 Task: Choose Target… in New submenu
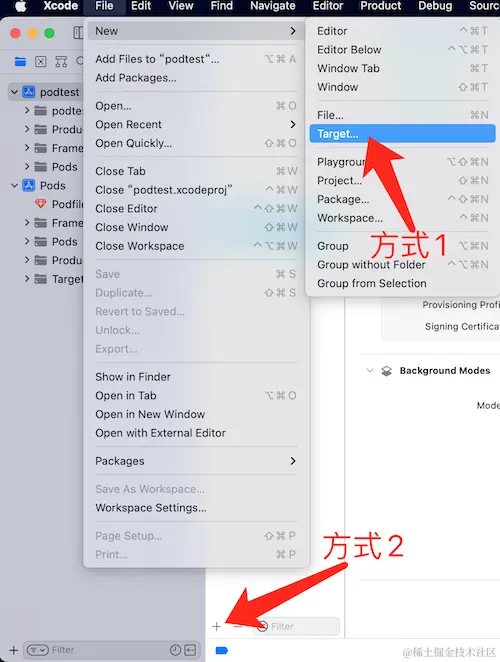(x=402, y=133)
